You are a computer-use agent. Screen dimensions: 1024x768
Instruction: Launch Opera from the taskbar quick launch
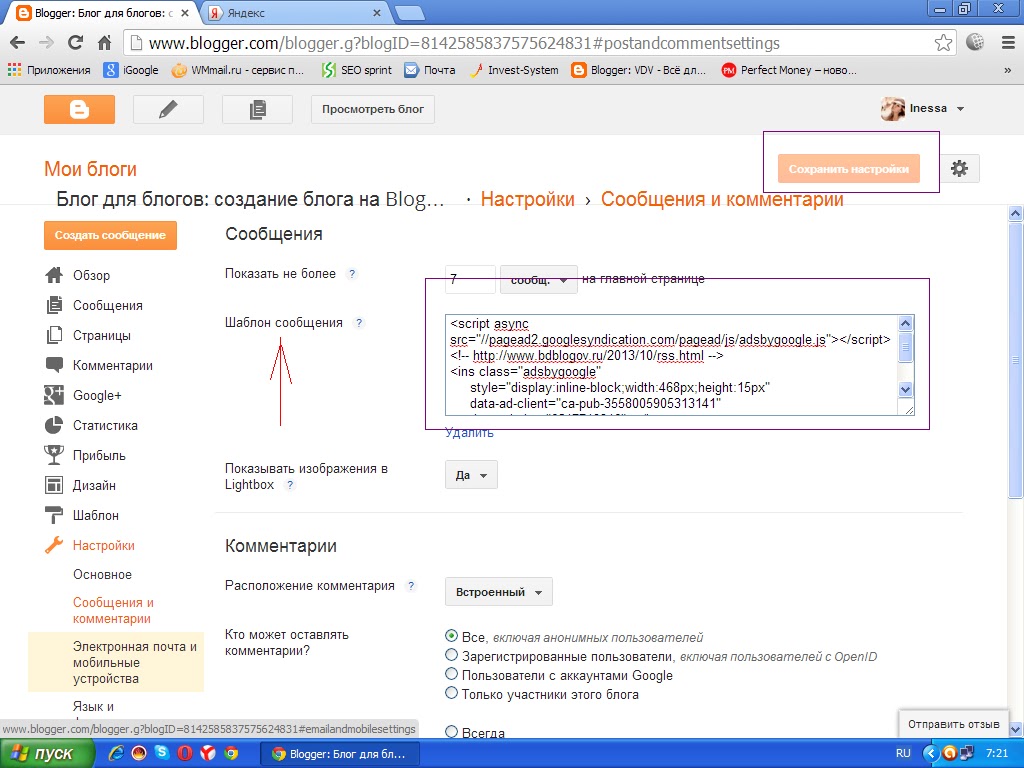coord(185,753)
